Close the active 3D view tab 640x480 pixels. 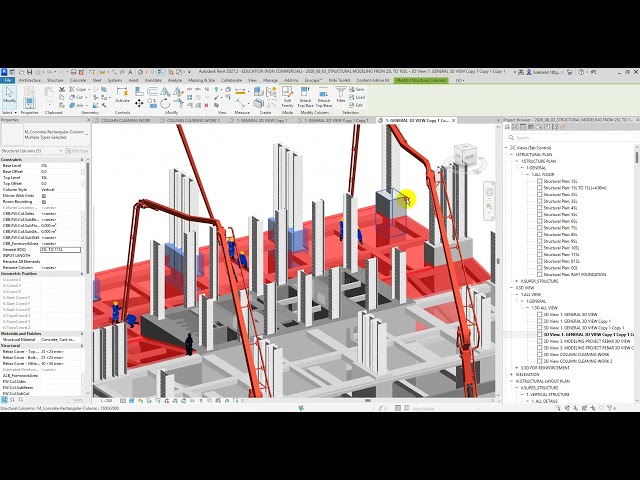pyautogui.click(x=453, y=120)
